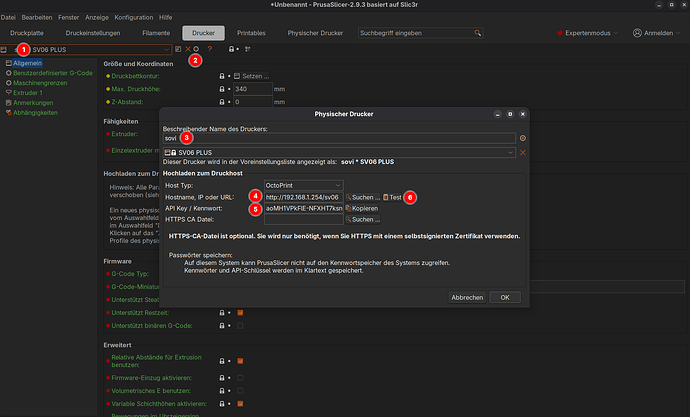Copy the API key with Kopieren
The image size is (690, 417).
[x=360, y=208]
